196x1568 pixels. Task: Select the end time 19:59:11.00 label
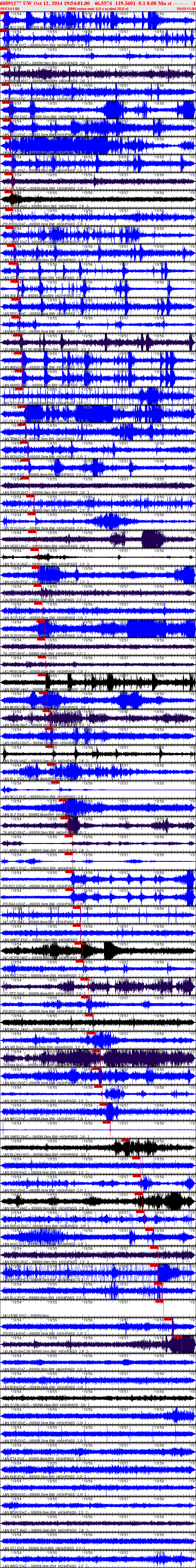(186, 9)
